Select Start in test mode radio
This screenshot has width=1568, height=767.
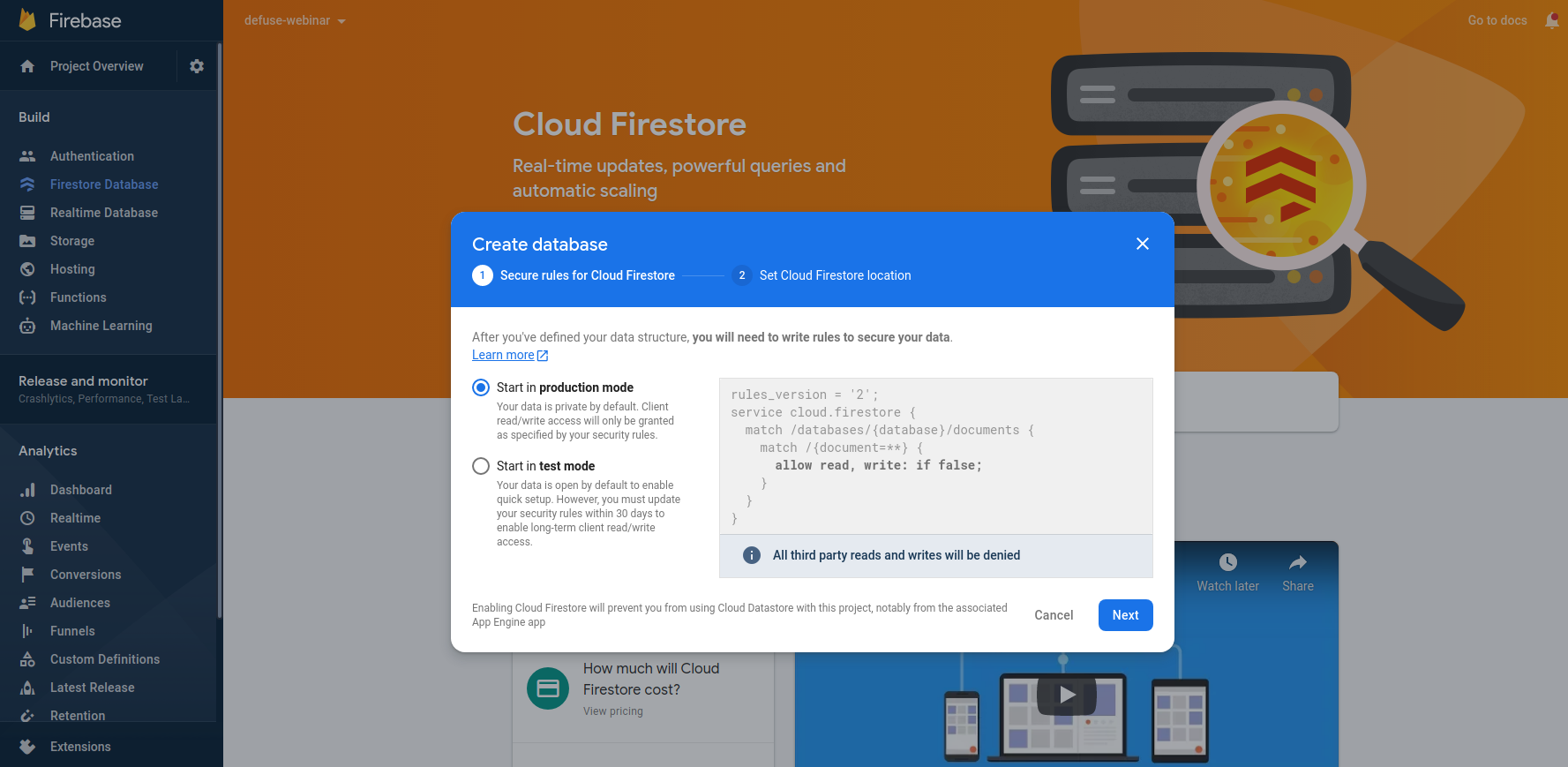(x=481, y=466)
